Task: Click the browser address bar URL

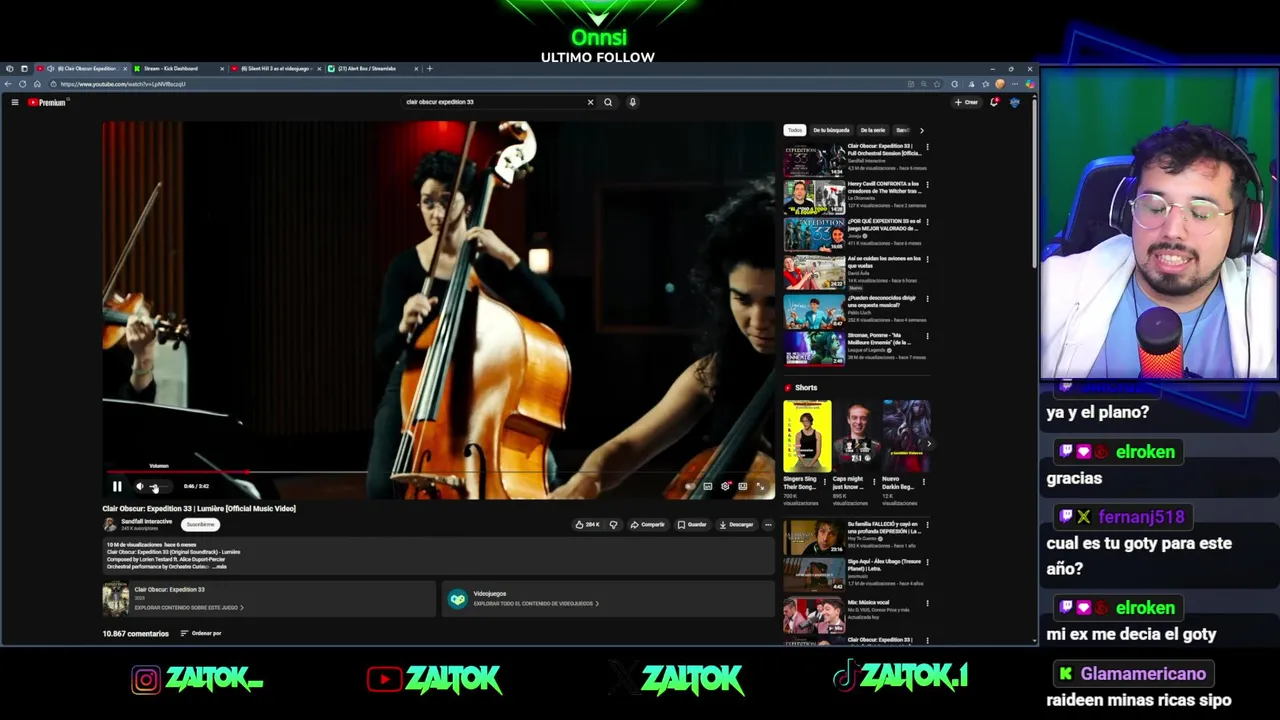Action: (123, 84)
